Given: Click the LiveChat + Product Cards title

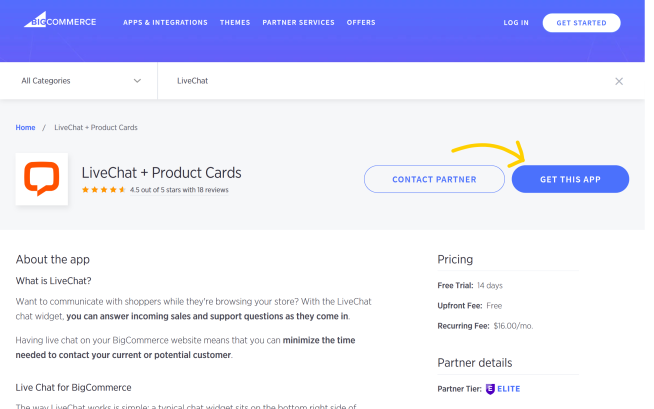Looking at the screenshot, I should coord(161,173).
